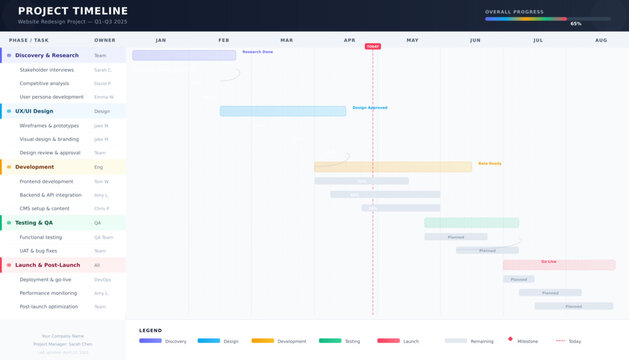Click the grey Remaining legend swatch
This screenshot has height=360, width=629.
[456, 341]
